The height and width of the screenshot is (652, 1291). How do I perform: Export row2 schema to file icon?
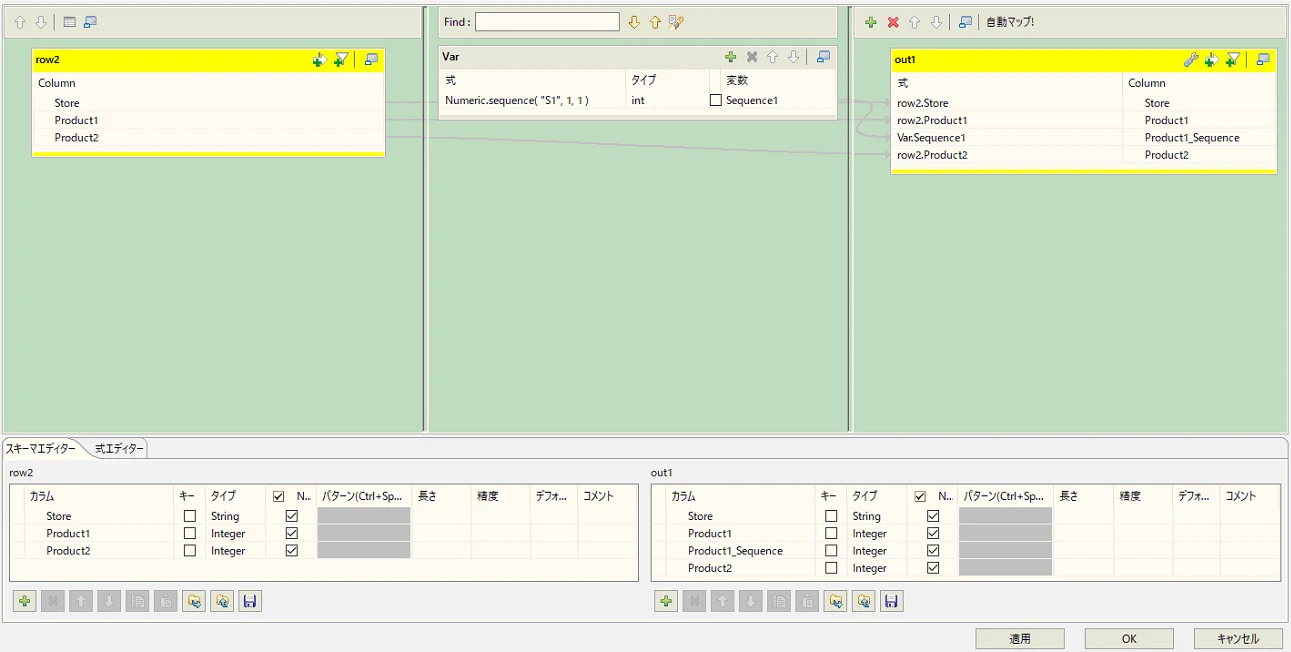coord(222,601)
